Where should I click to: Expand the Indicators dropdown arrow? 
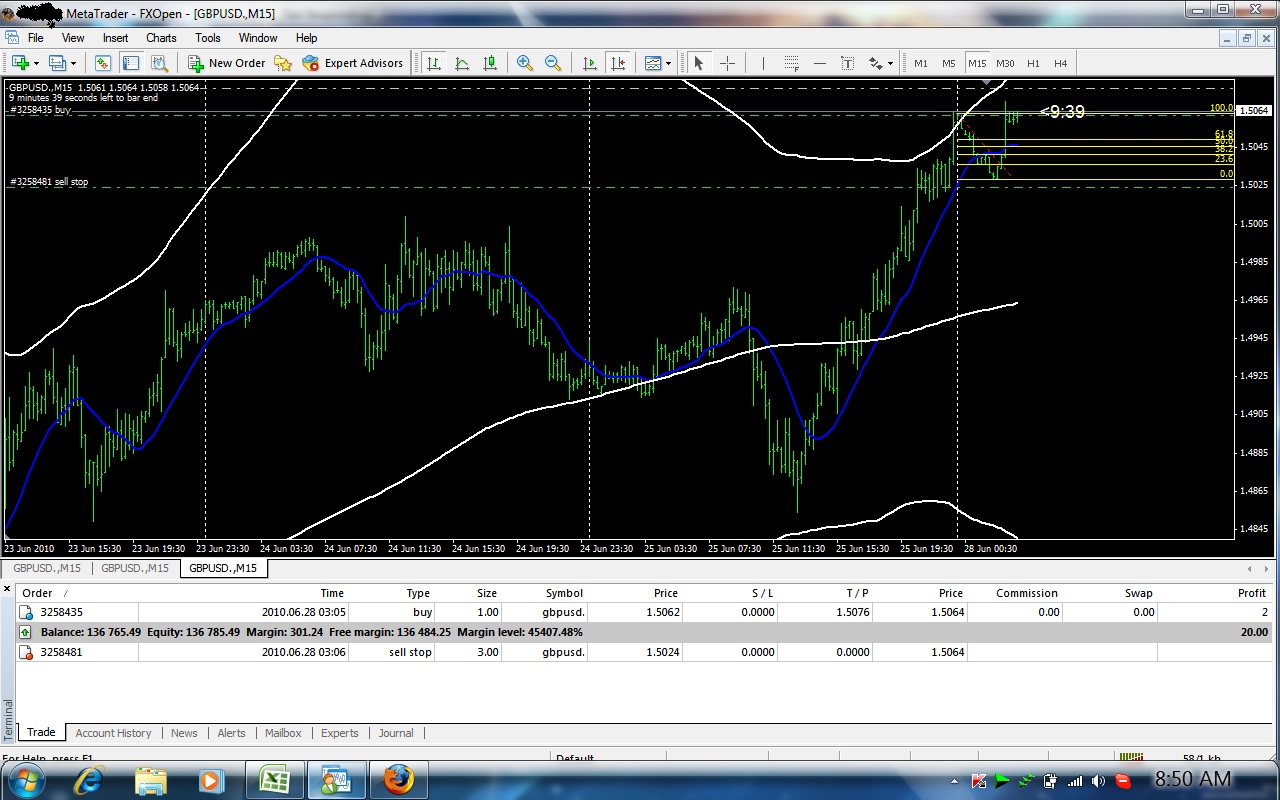click(x=669, y=63)
